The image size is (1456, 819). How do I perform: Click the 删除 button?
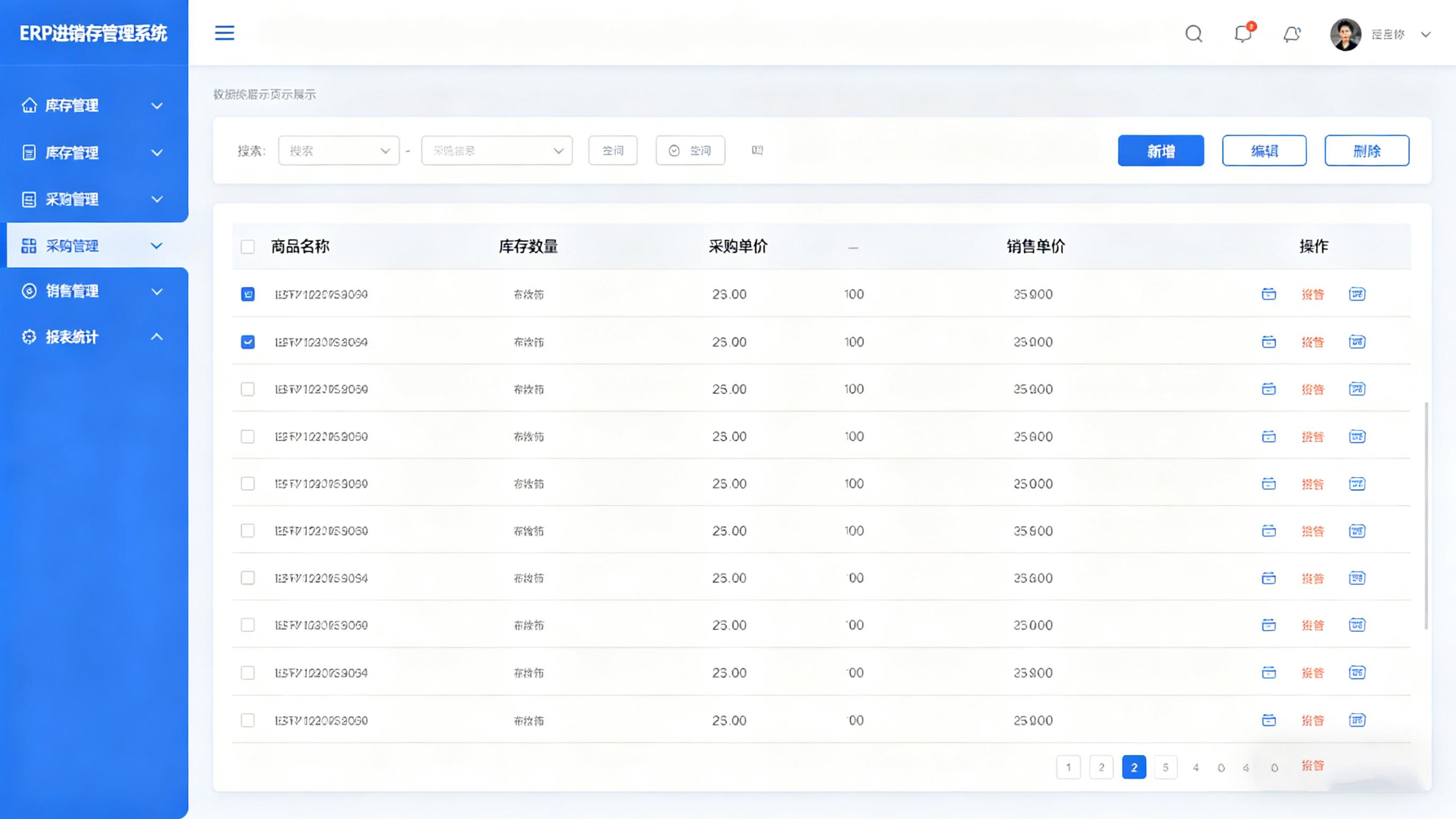tap(1367, 150)
